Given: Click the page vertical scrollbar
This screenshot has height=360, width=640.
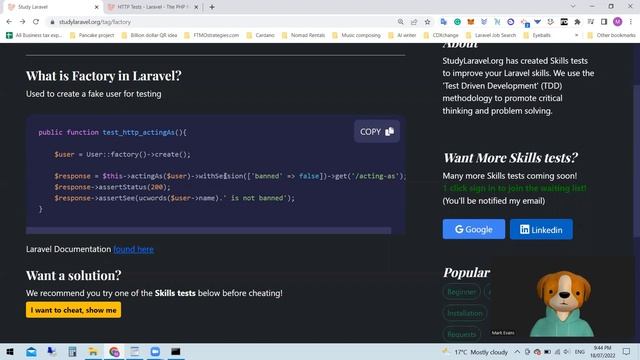Looking at the screenshot, I should coord(636,160).
